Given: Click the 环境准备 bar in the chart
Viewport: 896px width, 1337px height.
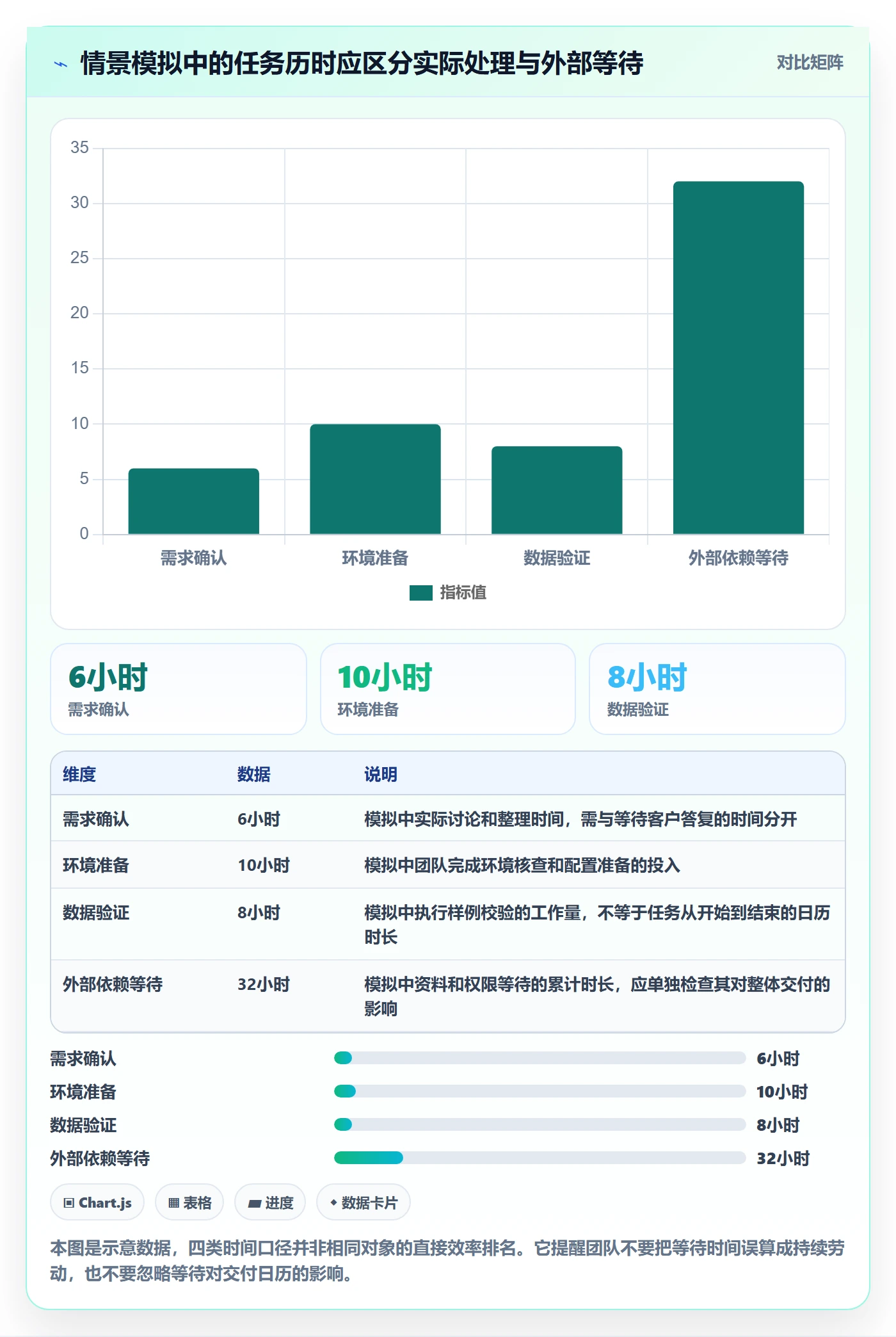Looking at the screenshot, I should (x=375, y=479).
